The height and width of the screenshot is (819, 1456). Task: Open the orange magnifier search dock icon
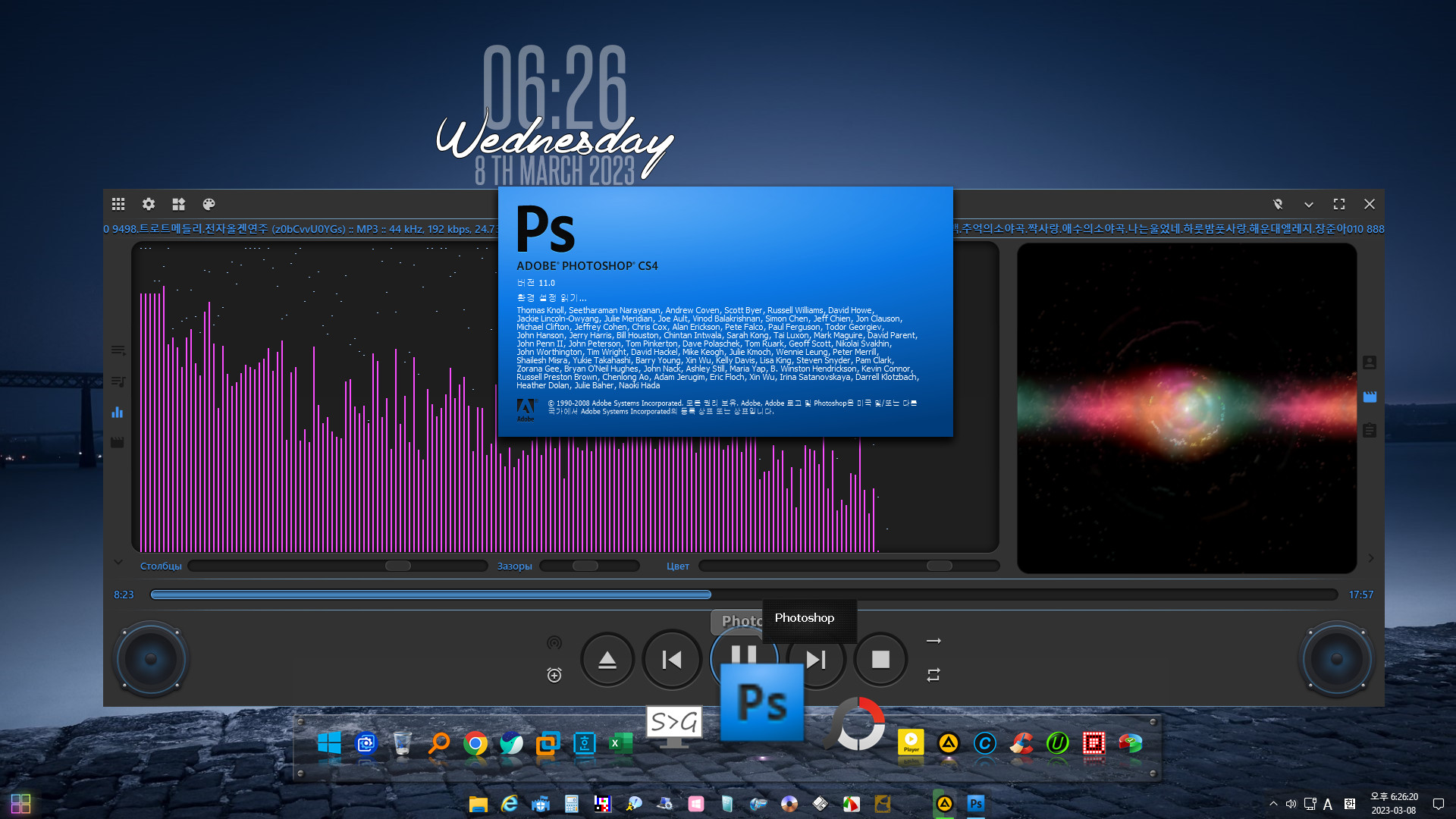coord(439,743)
